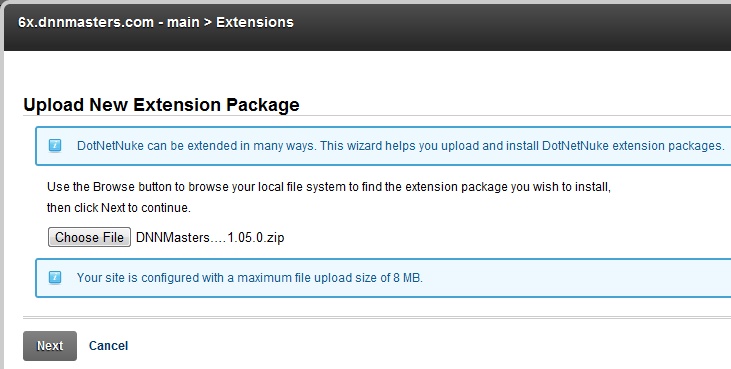Click the horizontal divider above the Next button
This screenshot has width=731, height=369.
377,318
